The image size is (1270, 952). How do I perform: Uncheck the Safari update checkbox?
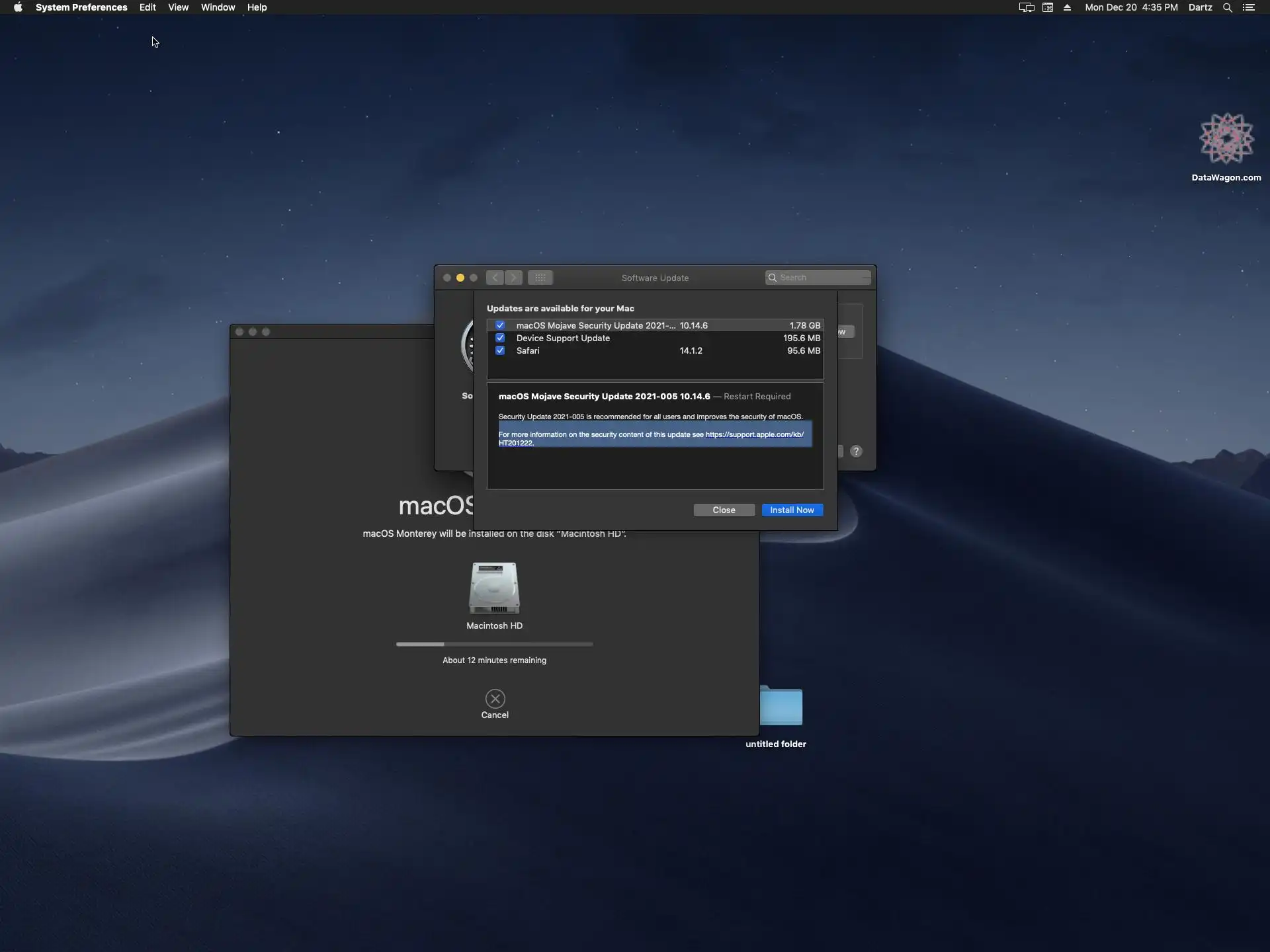pyautogui.click(x=500, y=350)
